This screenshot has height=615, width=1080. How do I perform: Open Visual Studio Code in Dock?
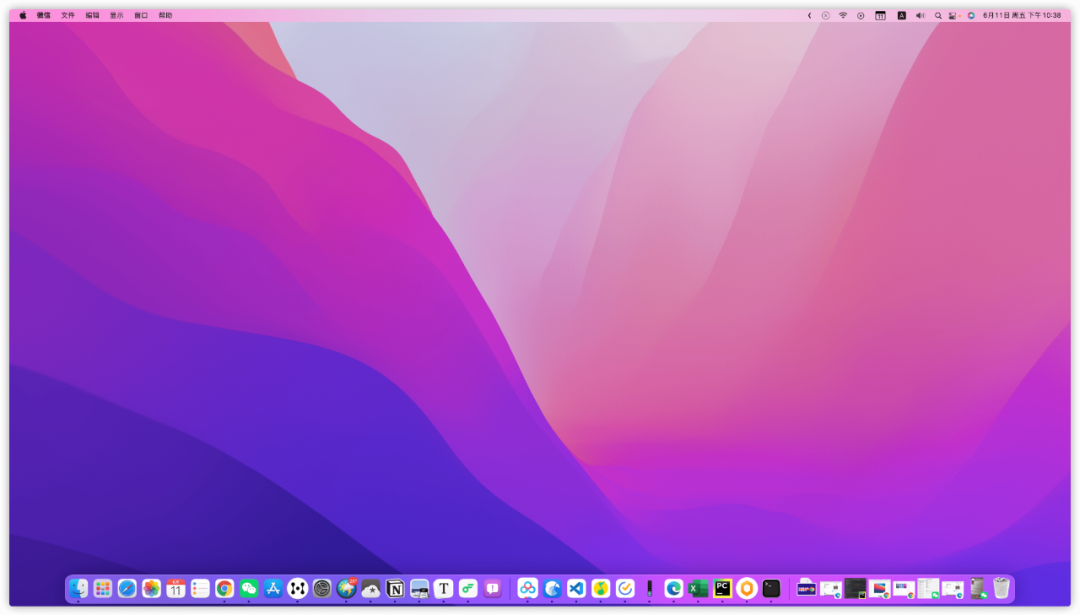pyautogui.click(x=577, y=588)
